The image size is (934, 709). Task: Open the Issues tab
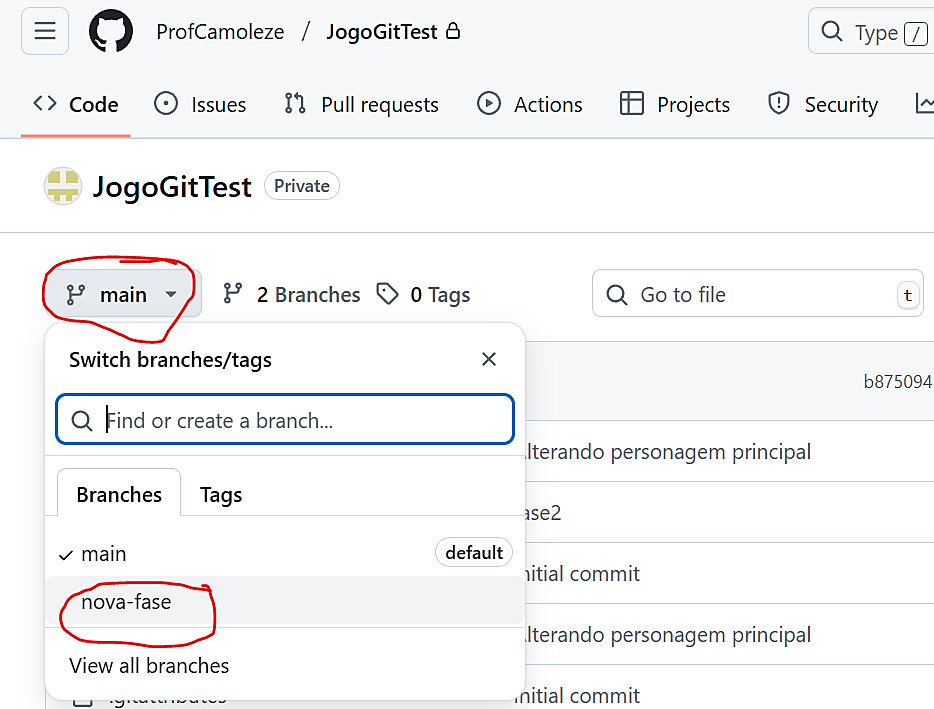pos(200,104)
